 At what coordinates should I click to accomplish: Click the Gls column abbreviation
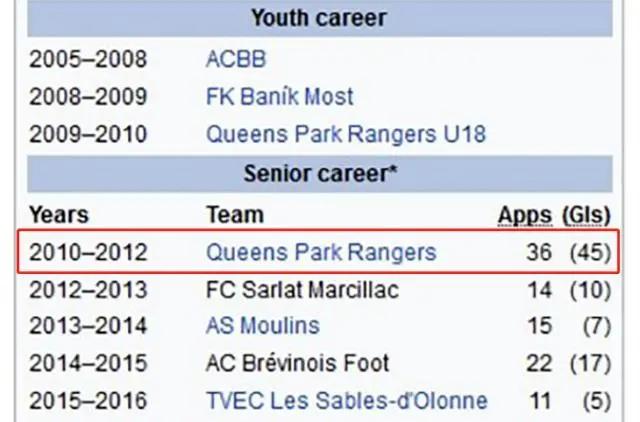[586, 215]
